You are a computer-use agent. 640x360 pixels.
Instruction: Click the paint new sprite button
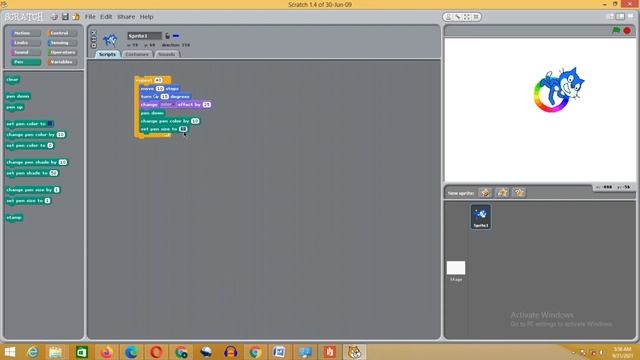tap(485, 193)
